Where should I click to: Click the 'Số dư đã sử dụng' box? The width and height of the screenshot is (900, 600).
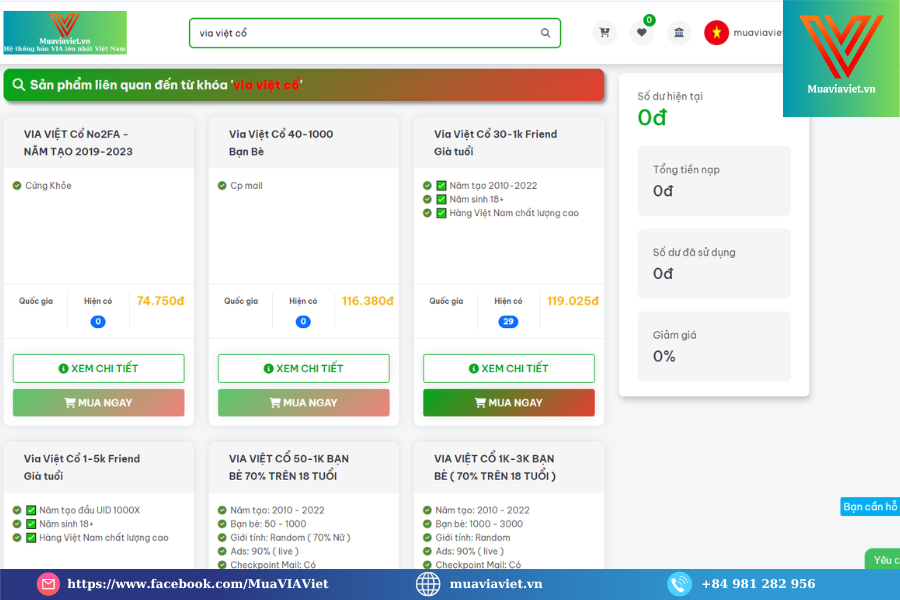coord(714,264)
